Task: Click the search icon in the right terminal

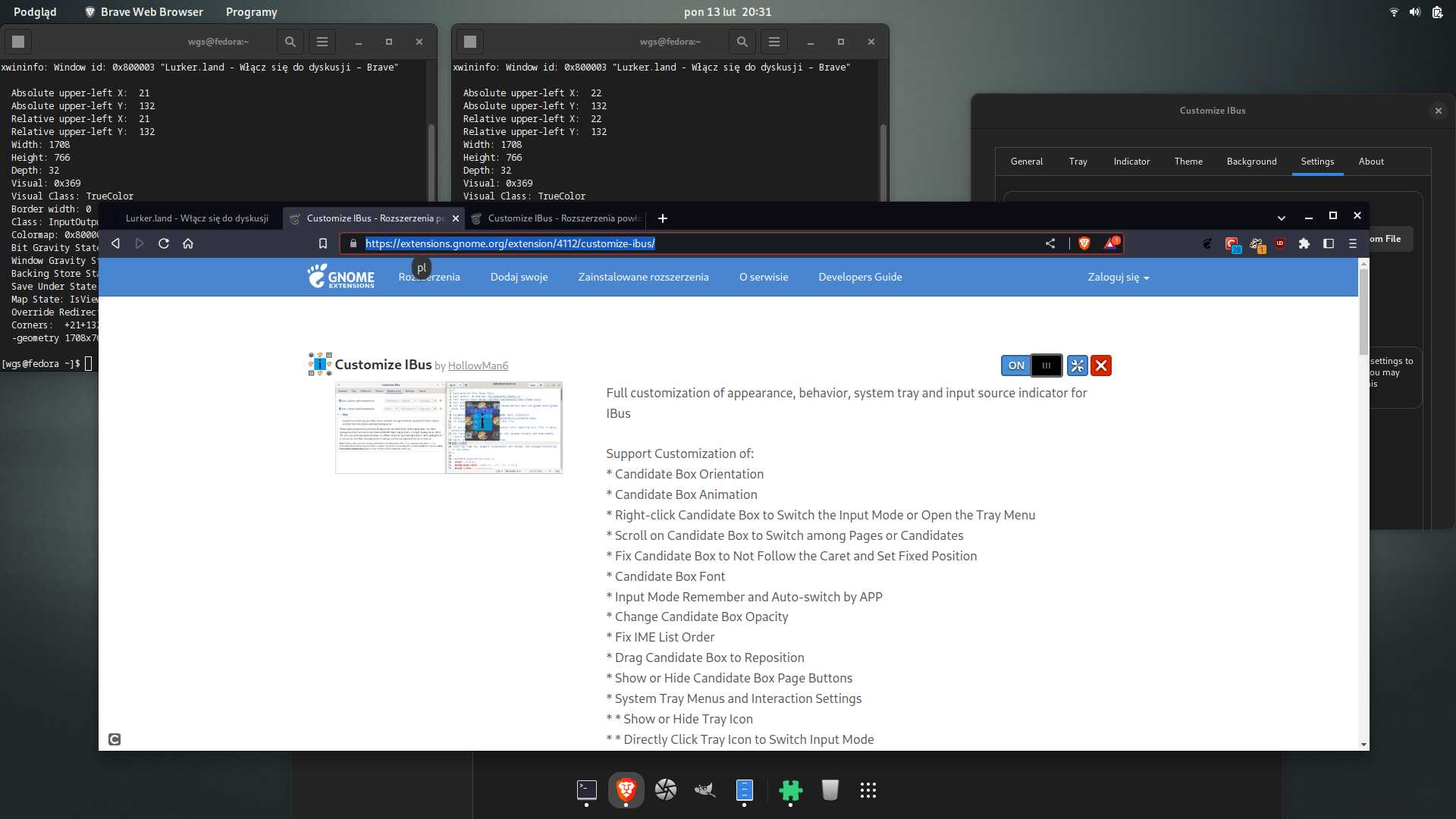Action: (x=742, y=42)
